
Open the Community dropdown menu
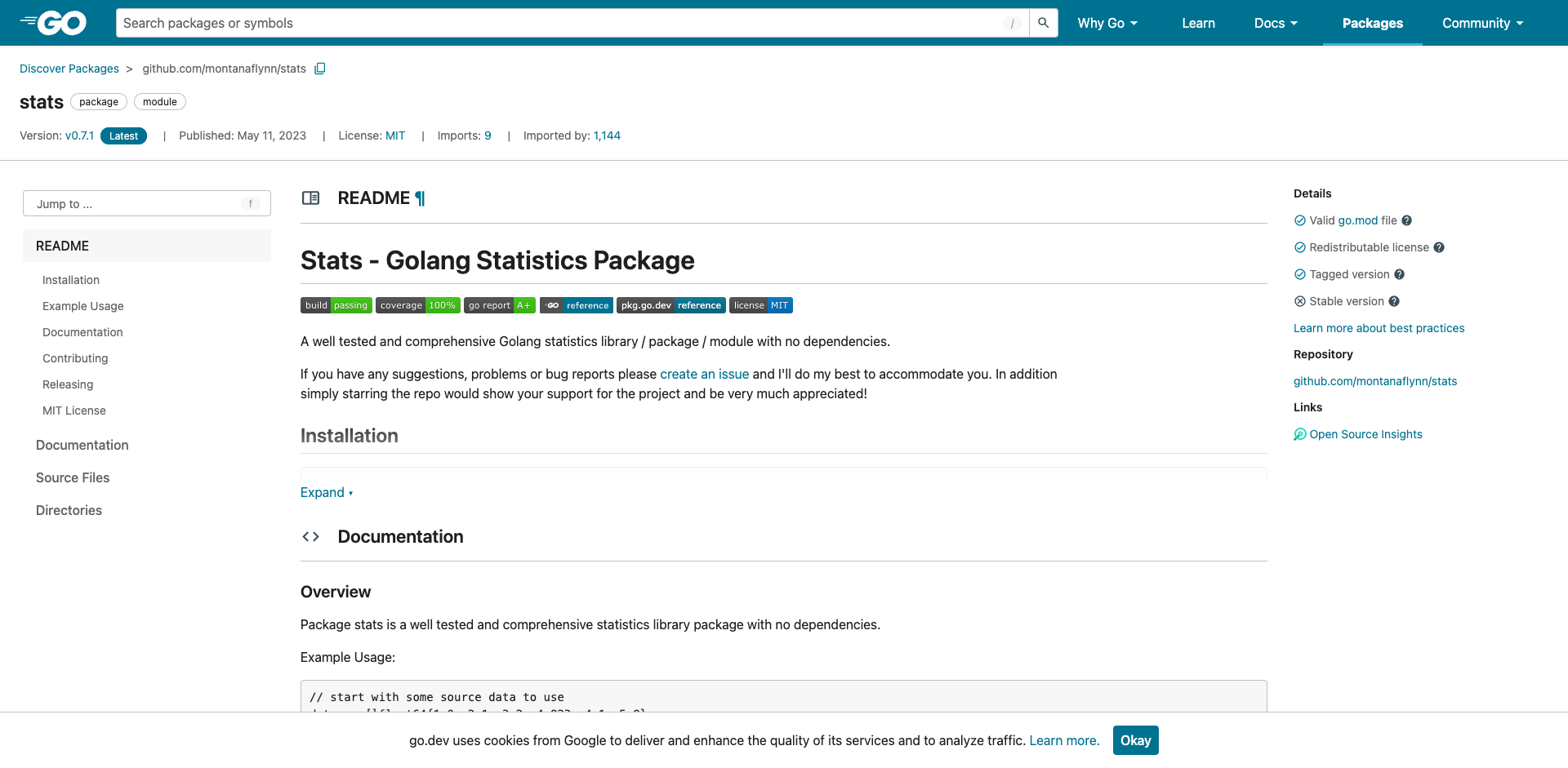(x=1483, y=23)
